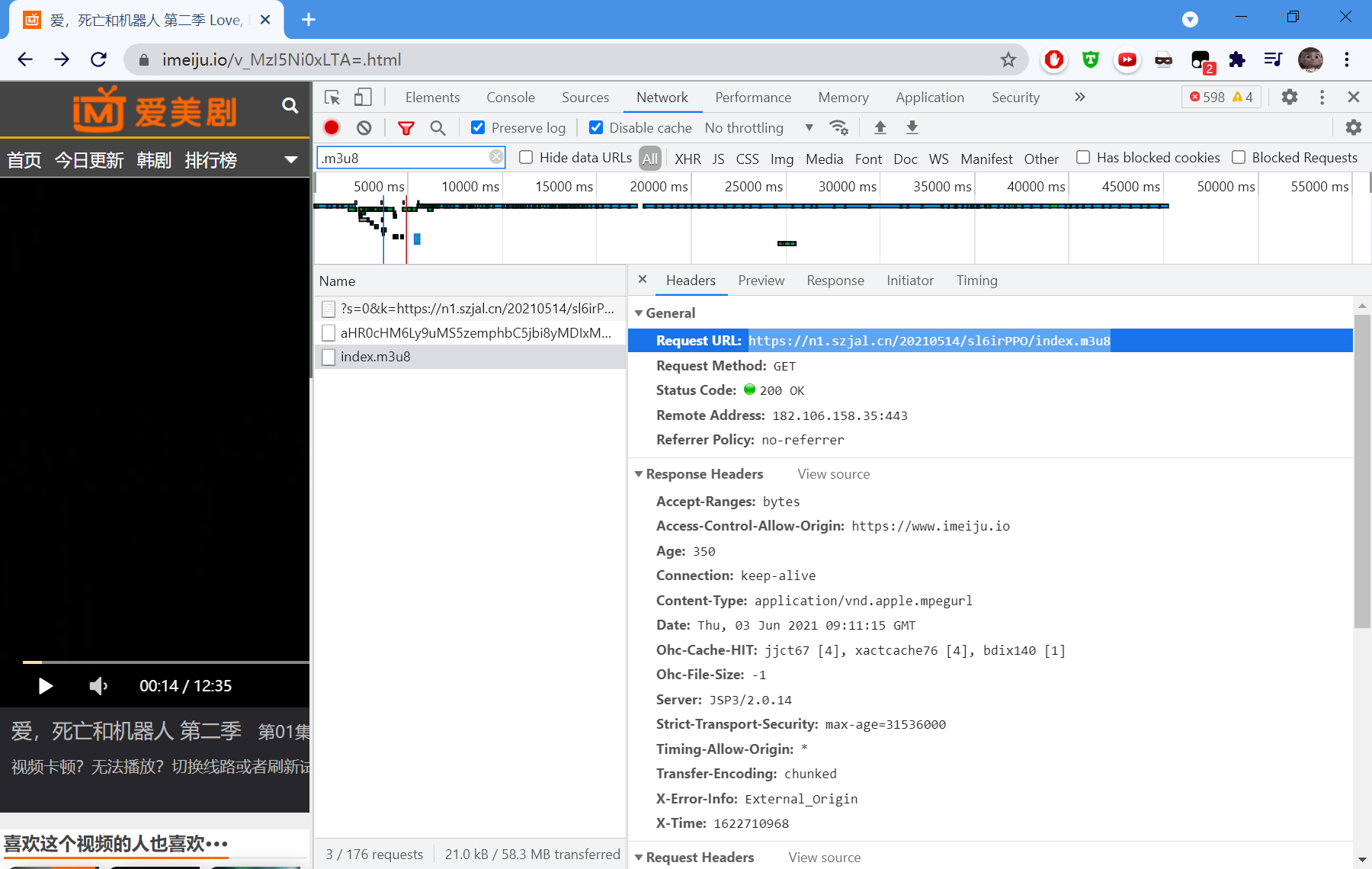
Task: Open Network panel settings gear
Action: [x=1353, y=127]
